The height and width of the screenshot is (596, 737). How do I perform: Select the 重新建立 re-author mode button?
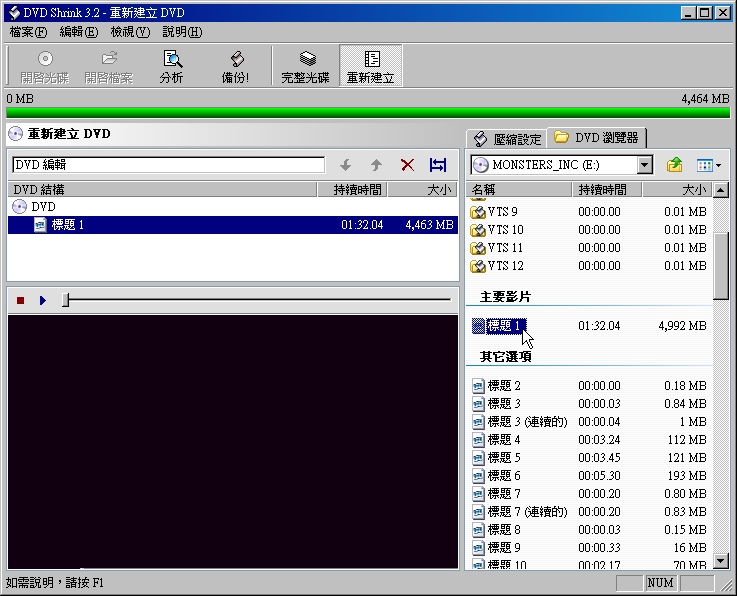pyautogui.click(x=370, y=66)
